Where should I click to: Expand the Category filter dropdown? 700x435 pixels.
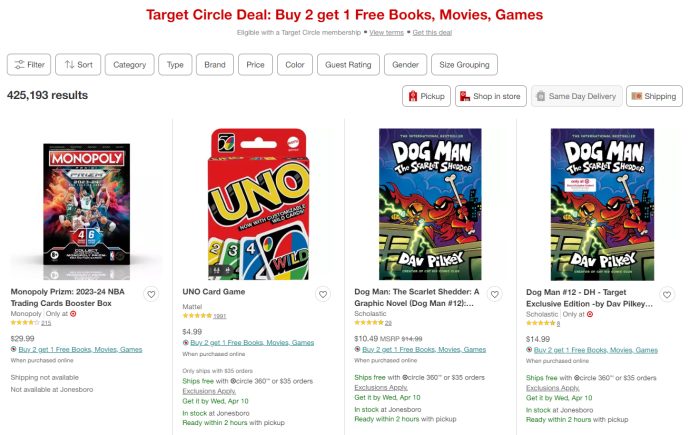(129, 65)
